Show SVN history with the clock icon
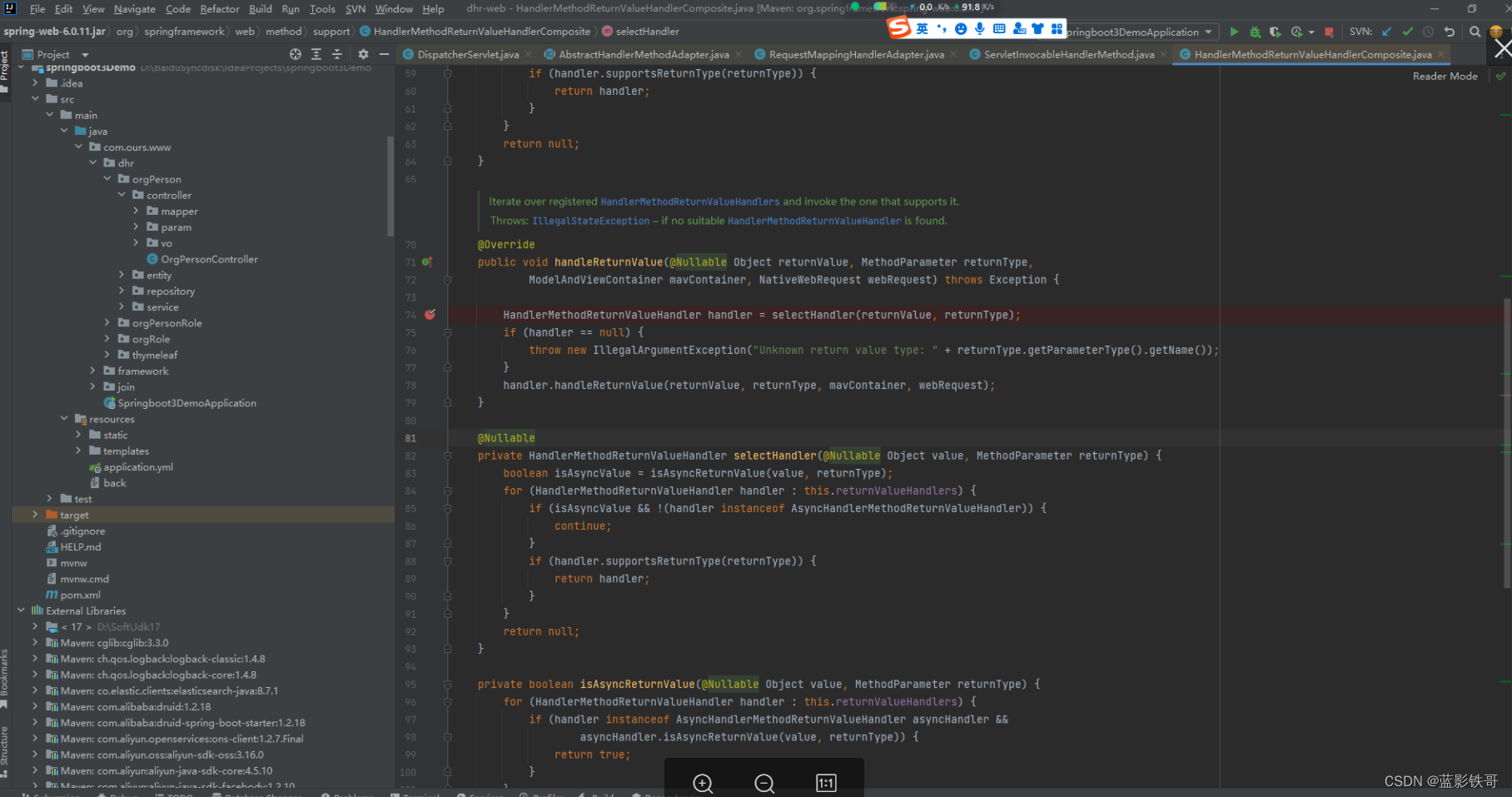This screenshot has width=1512, height=797. click(1428, 32)
